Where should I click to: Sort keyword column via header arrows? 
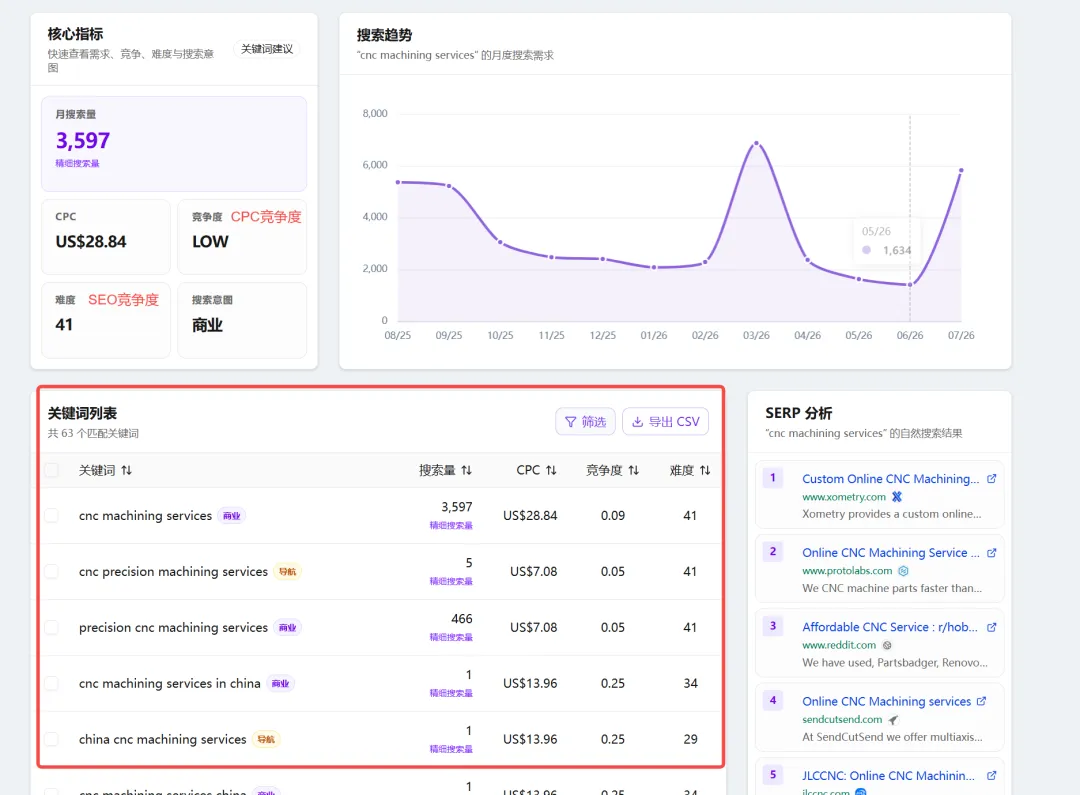point(126,471)
